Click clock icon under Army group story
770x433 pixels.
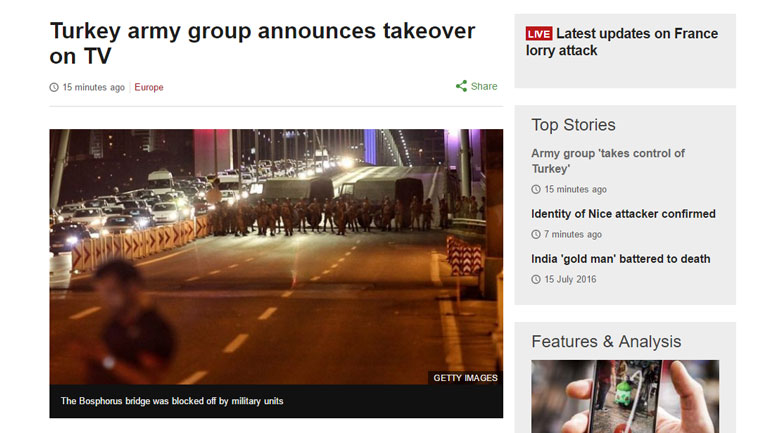[x=536, y=189]
